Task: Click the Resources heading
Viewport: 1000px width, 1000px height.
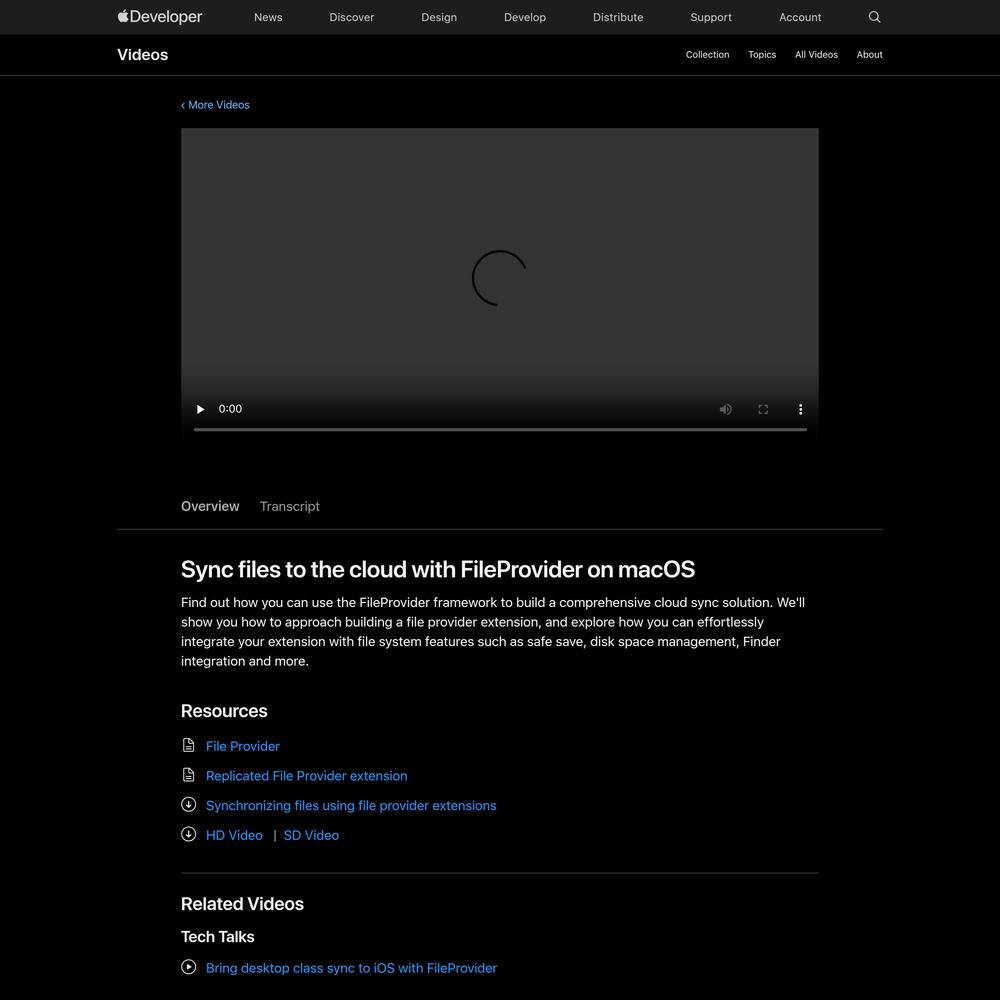Action: [224, 711]
